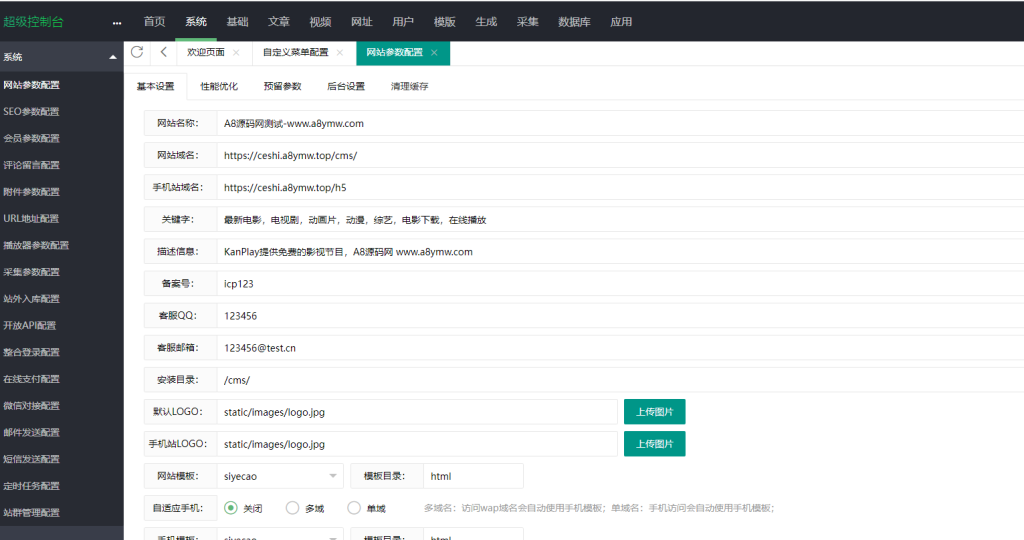Screen dimensions: 1024x540
Task: Click 上传图片 for 默认LOGO
Action: (654, 412)
